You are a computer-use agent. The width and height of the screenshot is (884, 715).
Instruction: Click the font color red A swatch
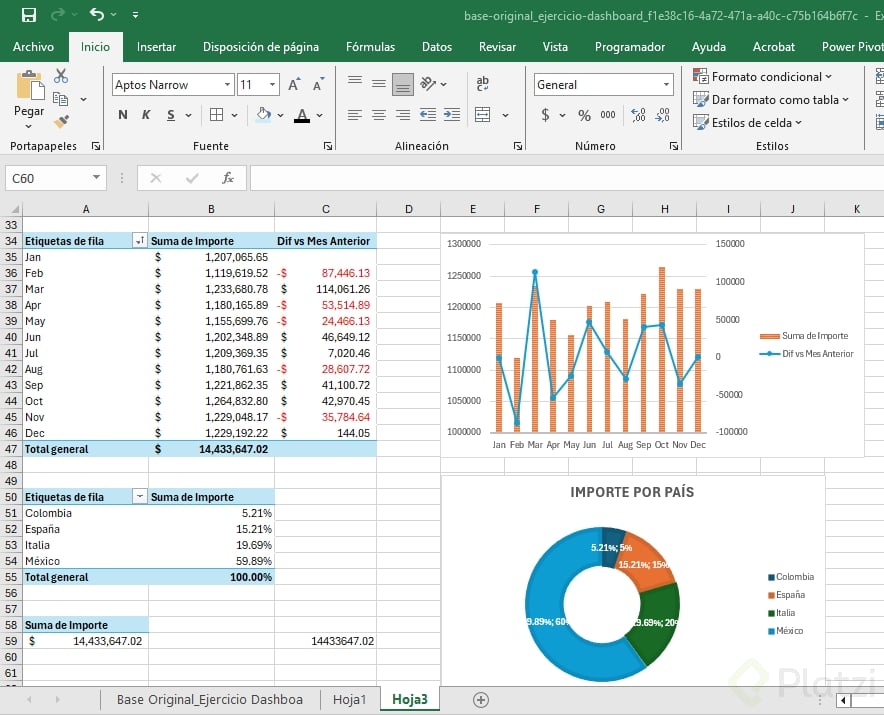[302, 115]
